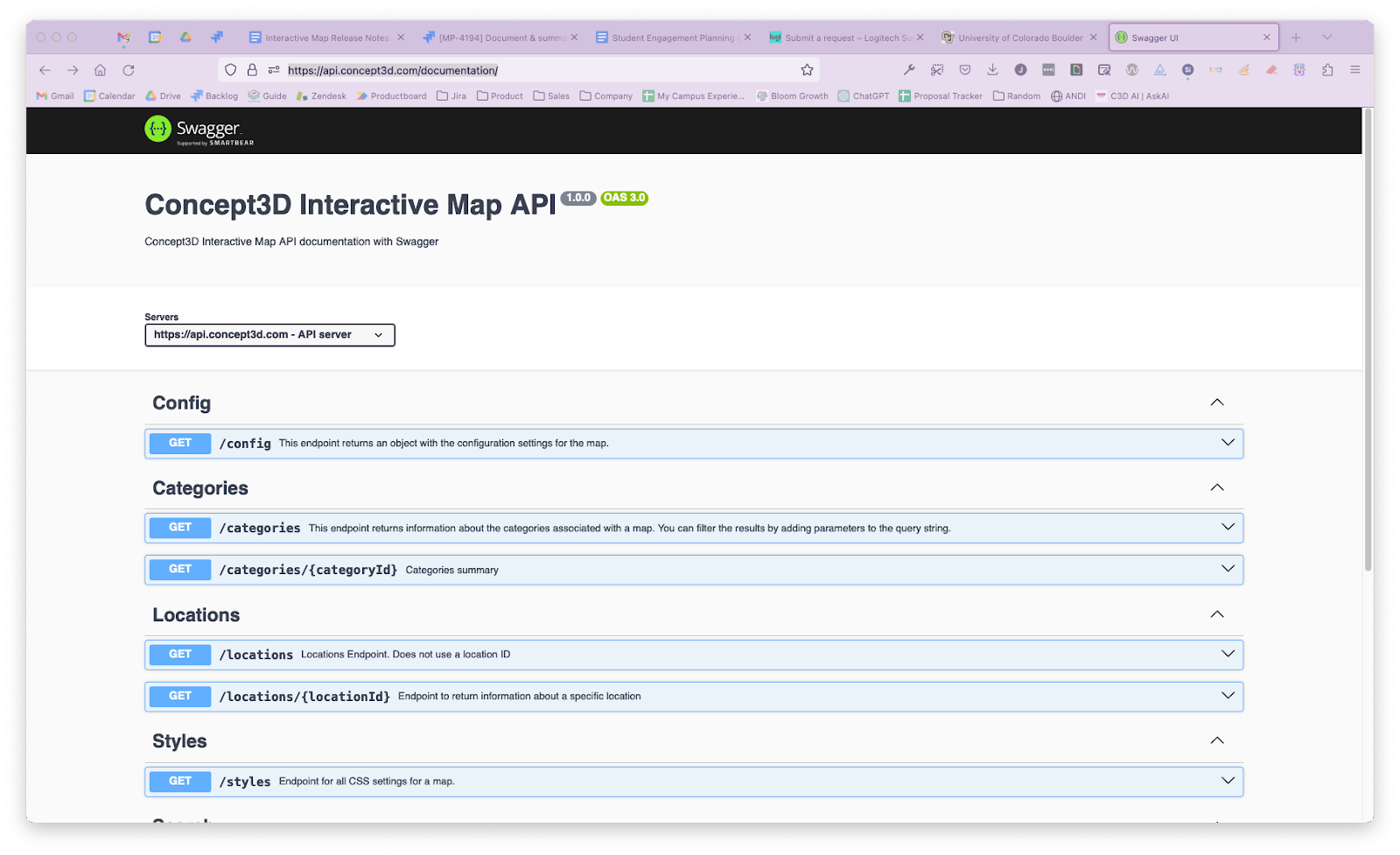Viewport: 1400px width, 855px height.
Task: Open the Extensions puzzle-piece menu
Action: (x=1327, y=70)
